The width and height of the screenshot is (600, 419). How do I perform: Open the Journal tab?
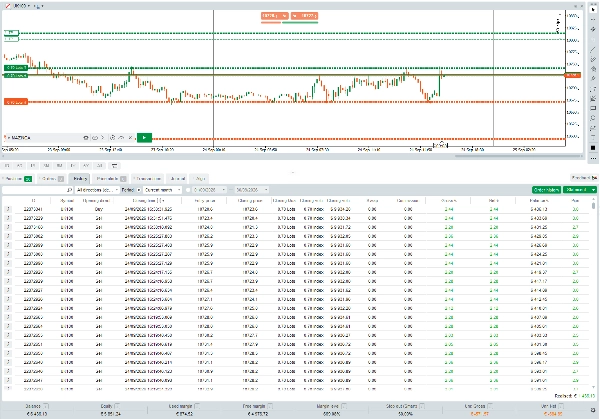178,179
